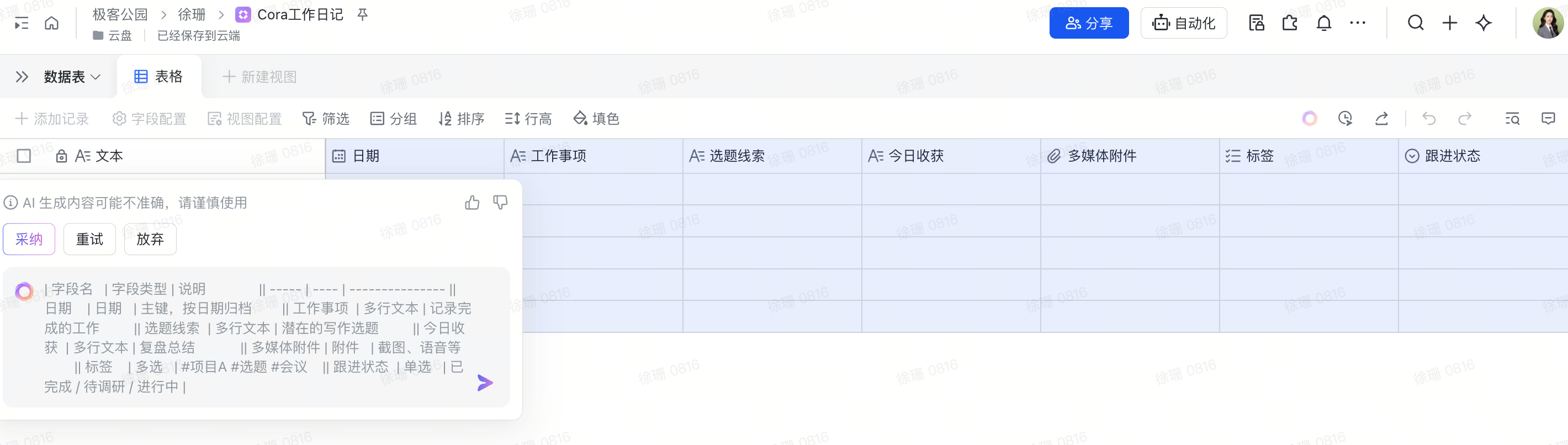Open the notifications bell
1568x445 pixels.
coord(1323,23)
